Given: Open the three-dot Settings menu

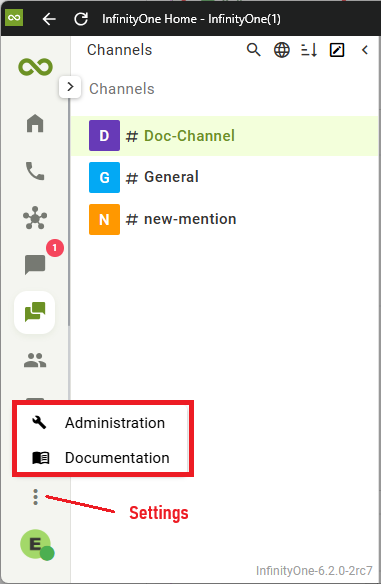Looking at the screenshot, I should tap(35, 497).
